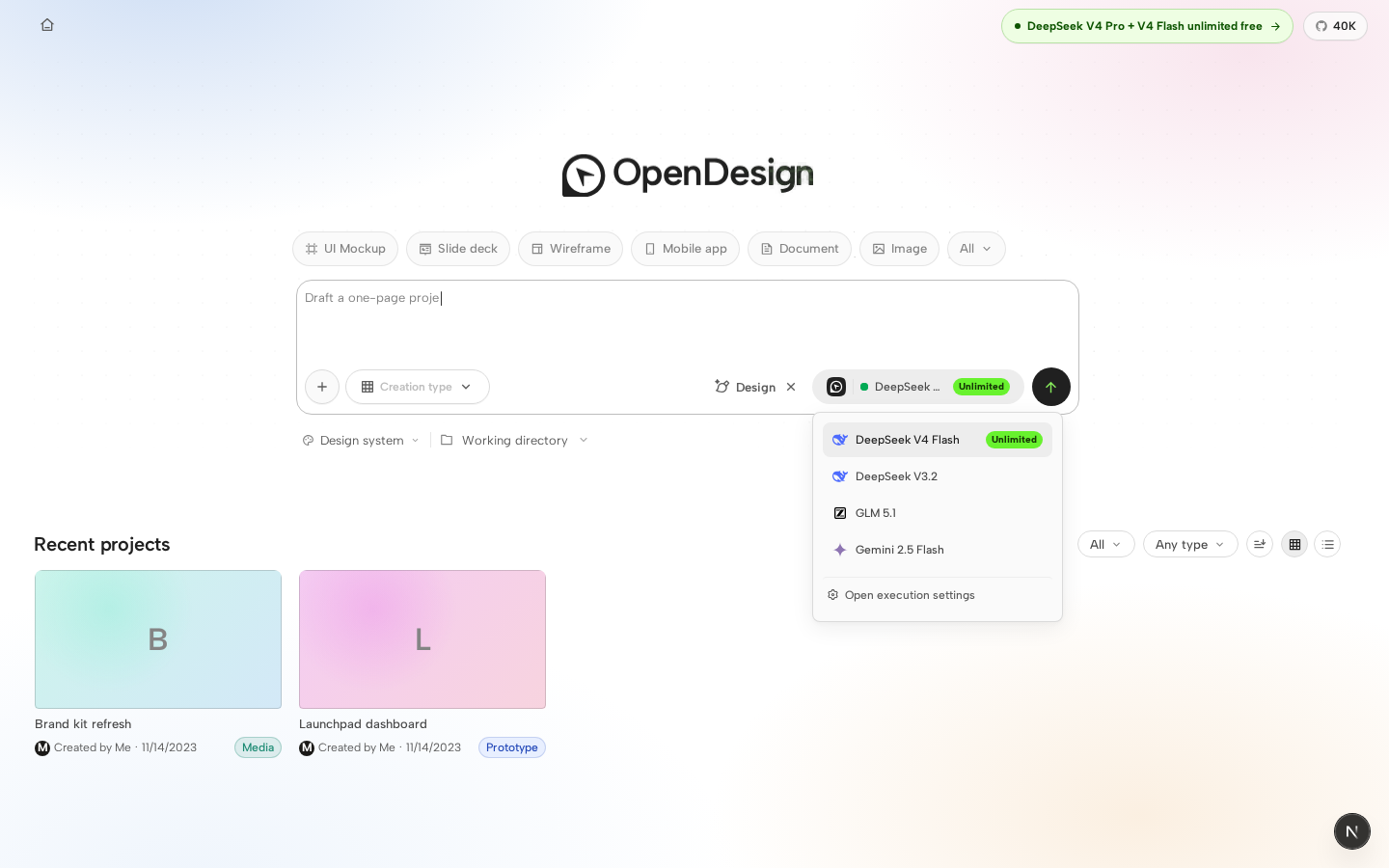Viewport: 1389px width, 868px height.
Task: Choose the Slide deck chip
Action: click(x=458, y=249)
